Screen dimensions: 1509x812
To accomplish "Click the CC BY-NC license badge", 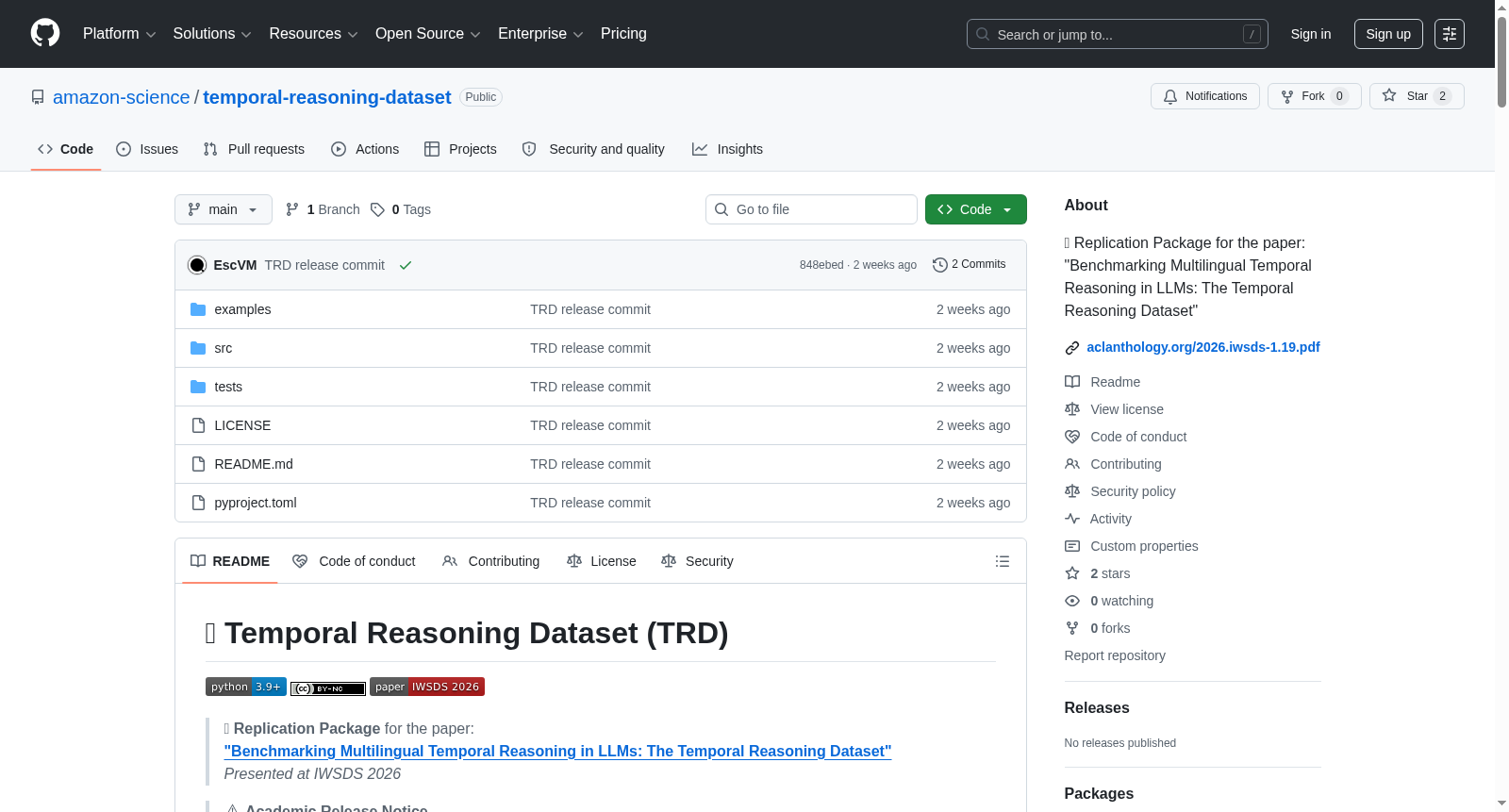I will pos(328,688).
